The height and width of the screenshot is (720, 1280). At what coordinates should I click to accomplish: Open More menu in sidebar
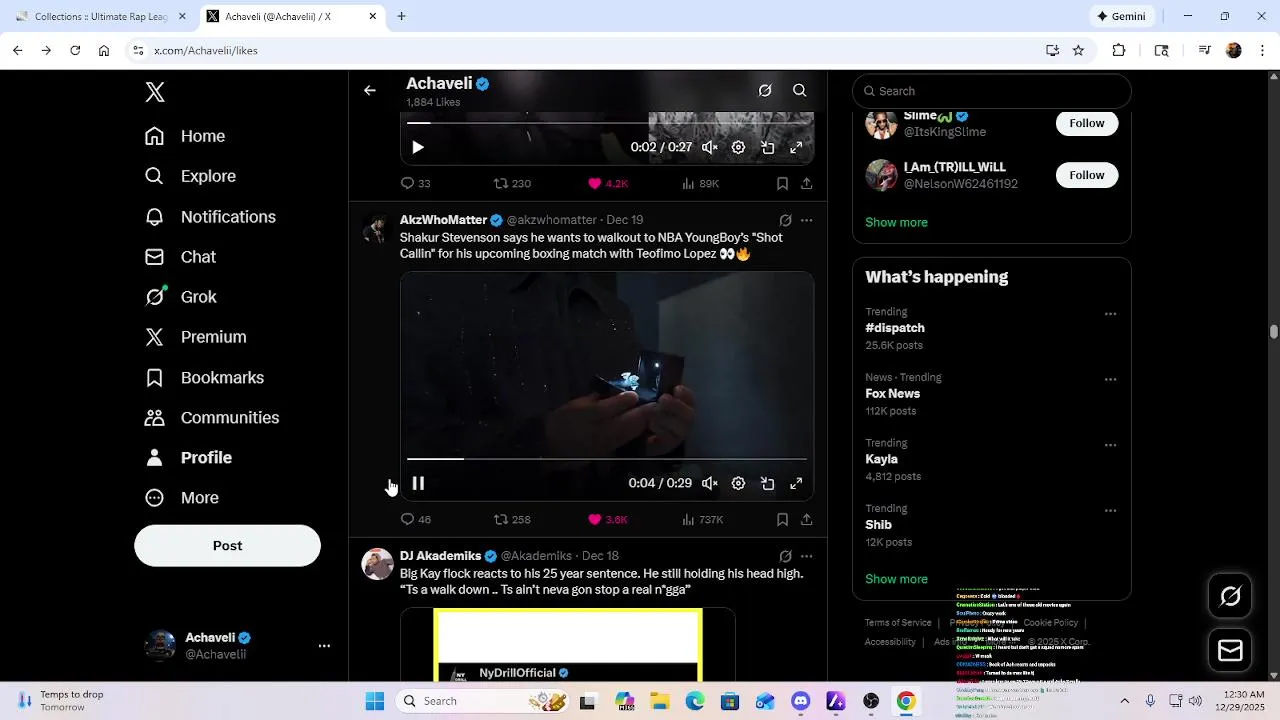tap(182, 498)
